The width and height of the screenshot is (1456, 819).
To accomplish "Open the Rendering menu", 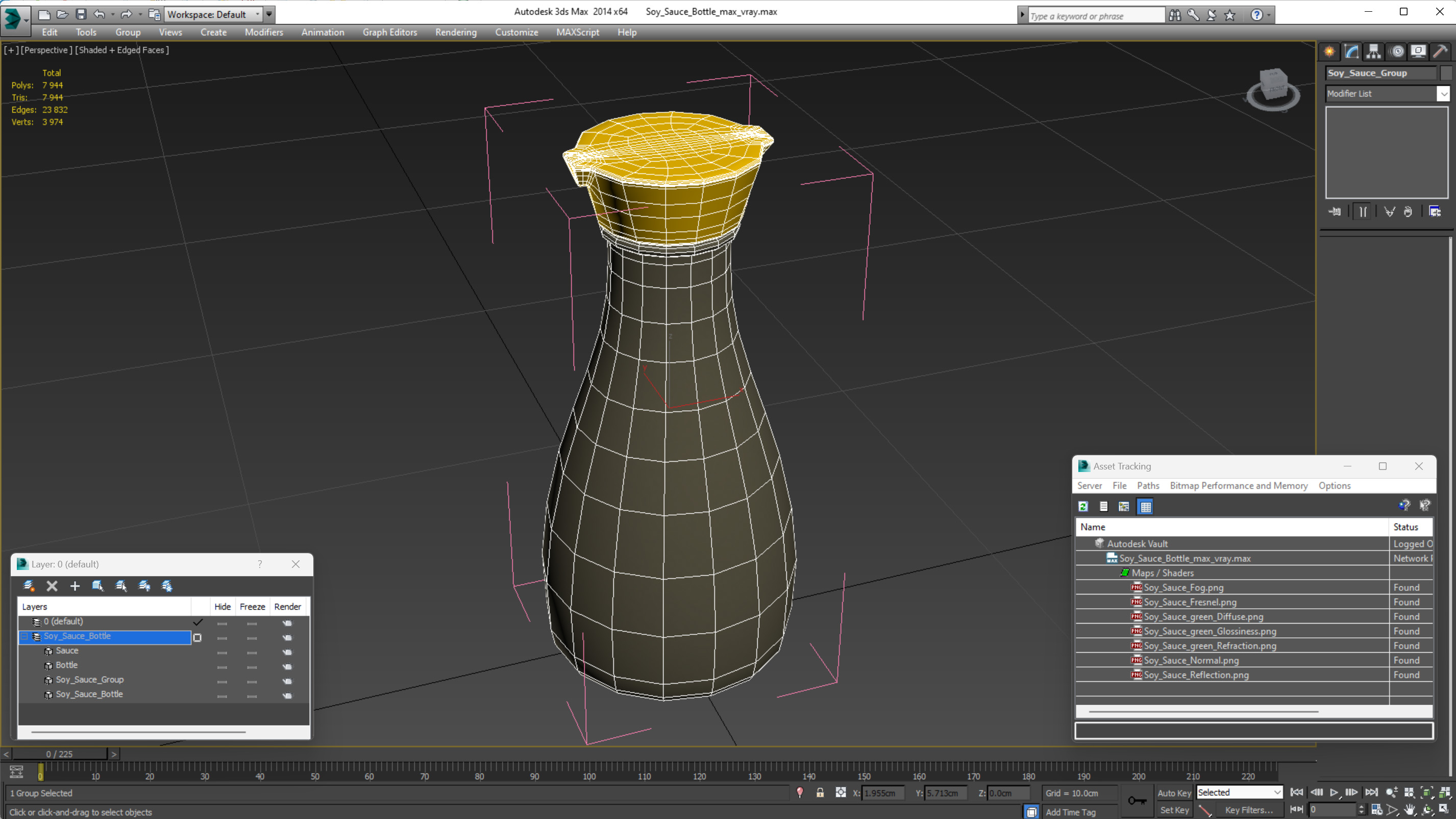I will (456, 32).
